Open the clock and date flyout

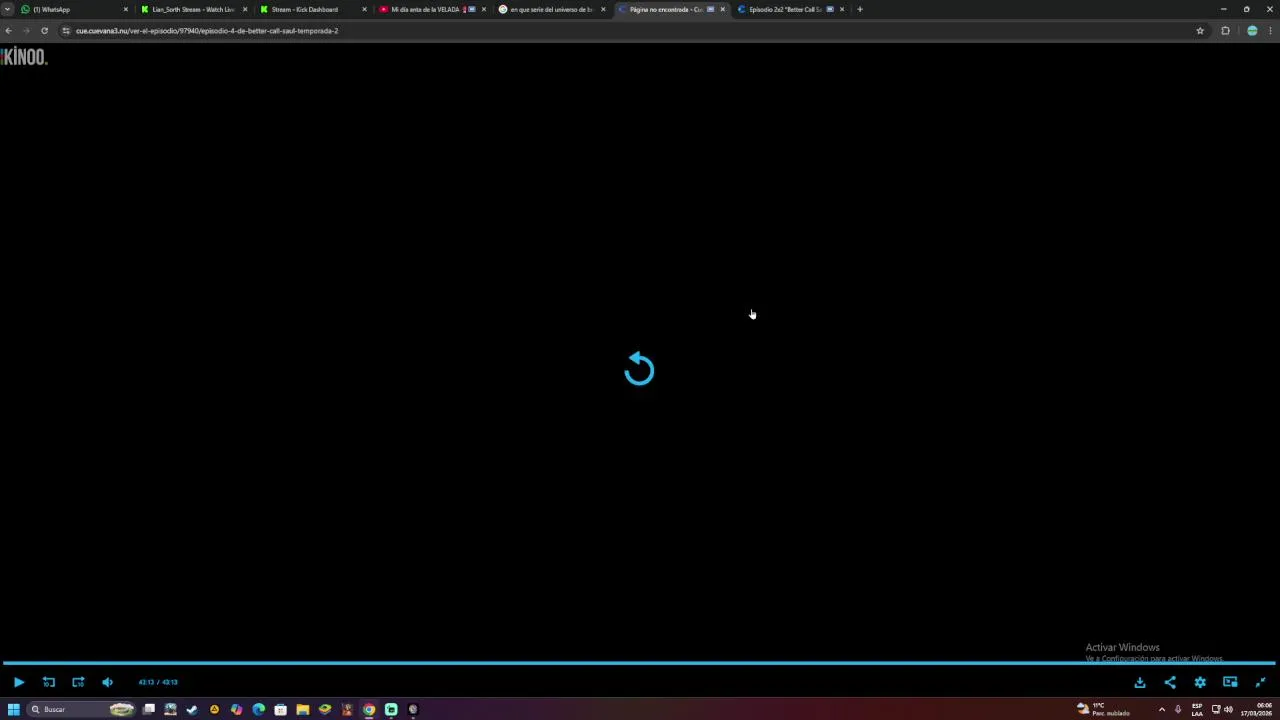pyautogui.click(x=1256, y=709)
